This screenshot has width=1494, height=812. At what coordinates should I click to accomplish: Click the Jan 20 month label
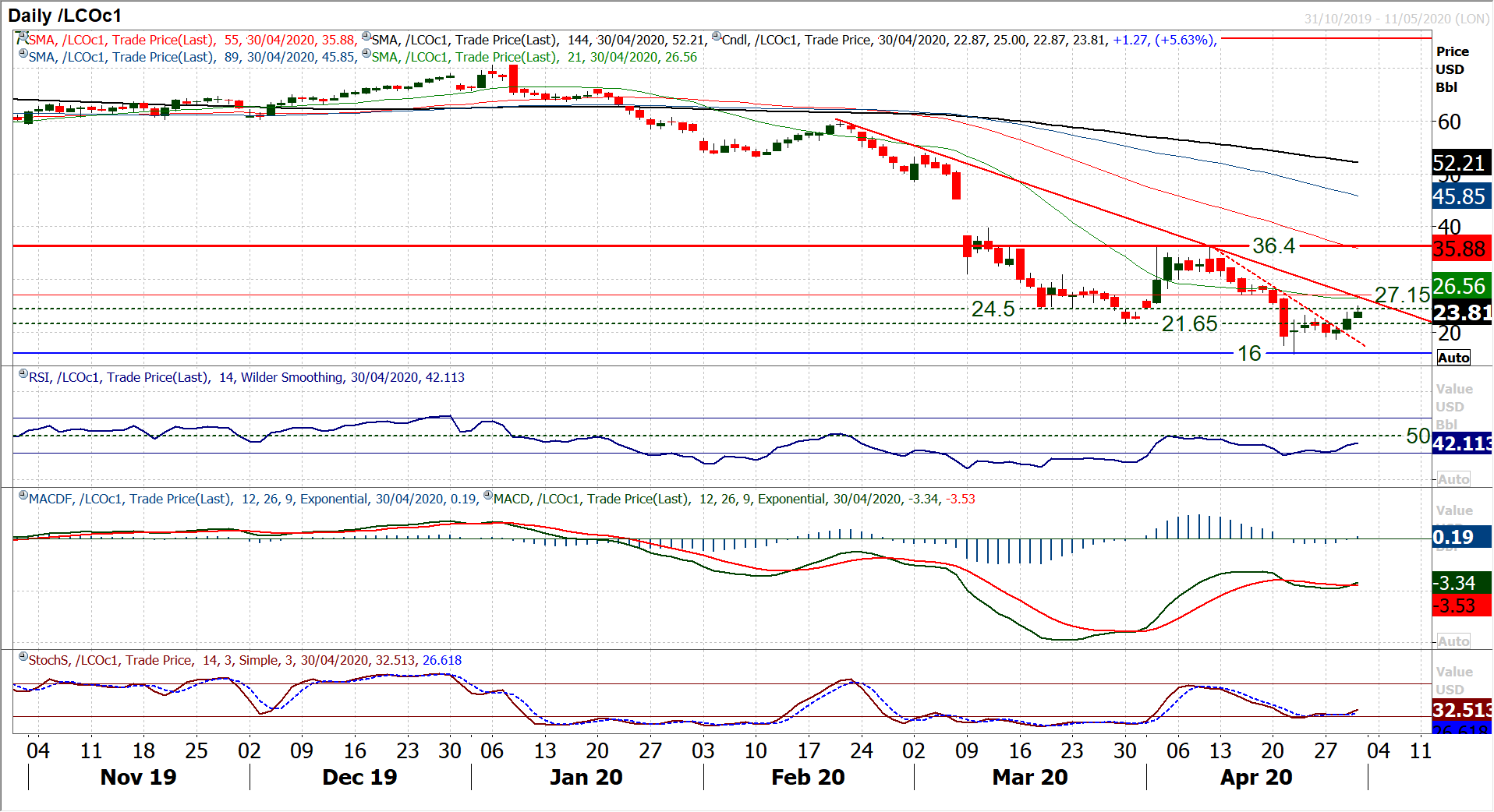coord(586,777)
